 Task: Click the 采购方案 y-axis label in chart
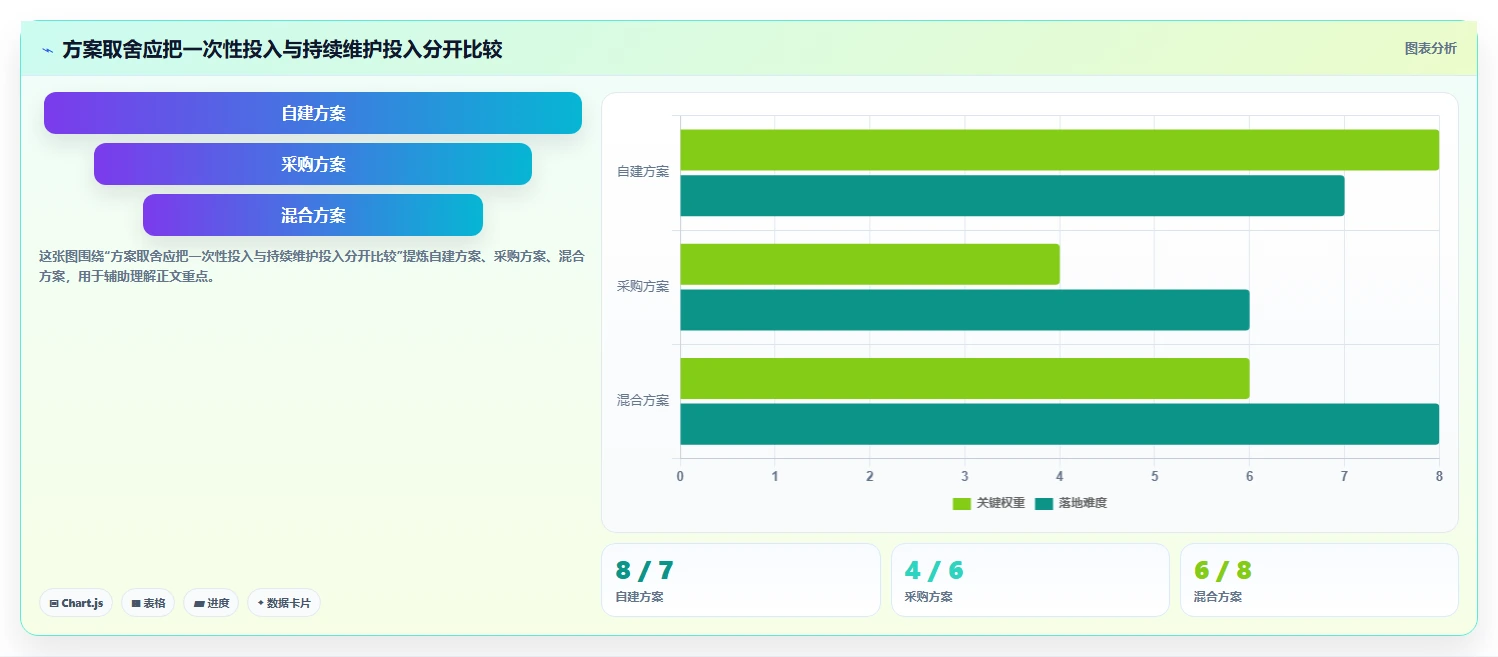click(643, 286)
